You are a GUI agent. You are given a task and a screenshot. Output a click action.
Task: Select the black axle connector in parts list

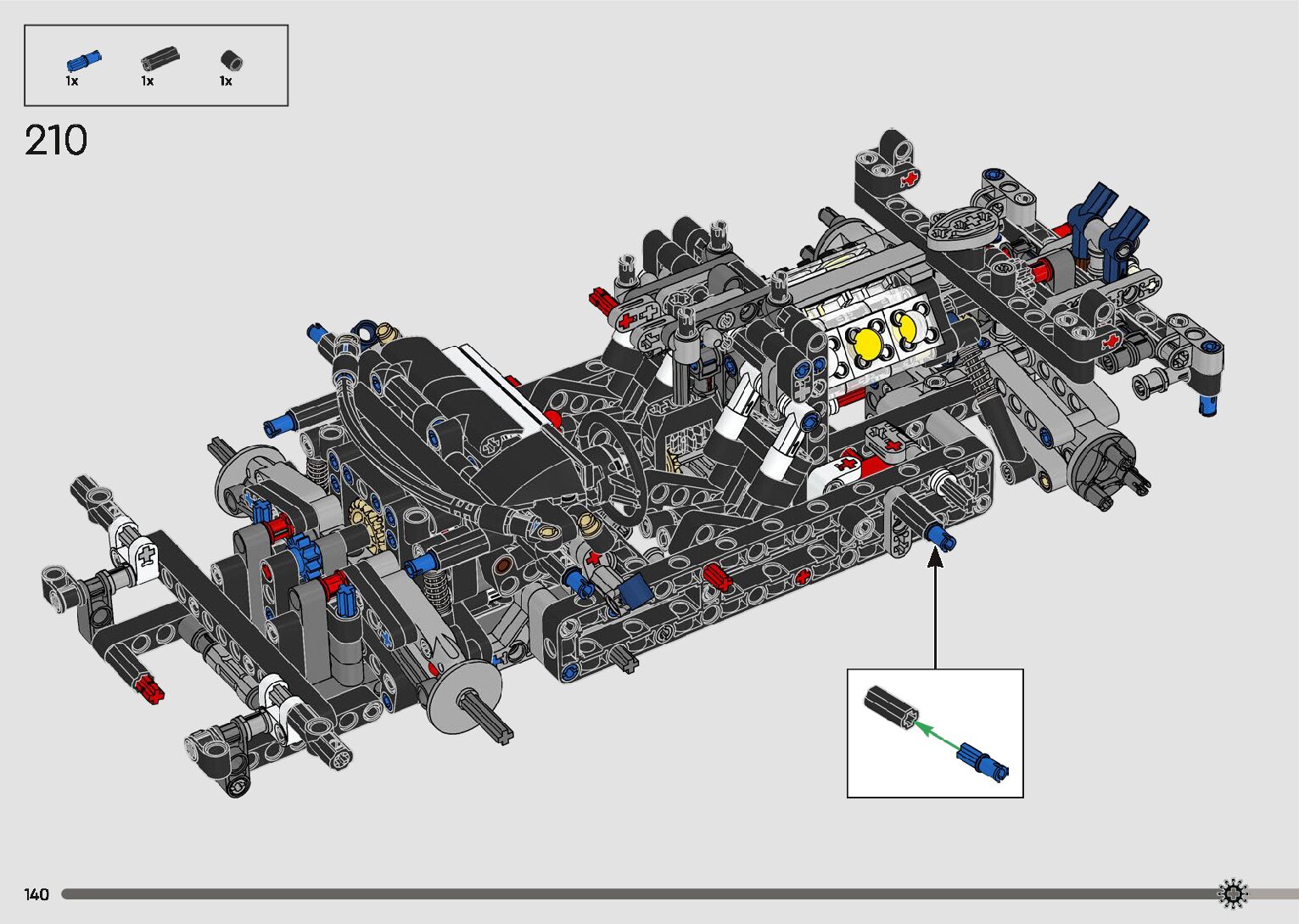point(160,58)
